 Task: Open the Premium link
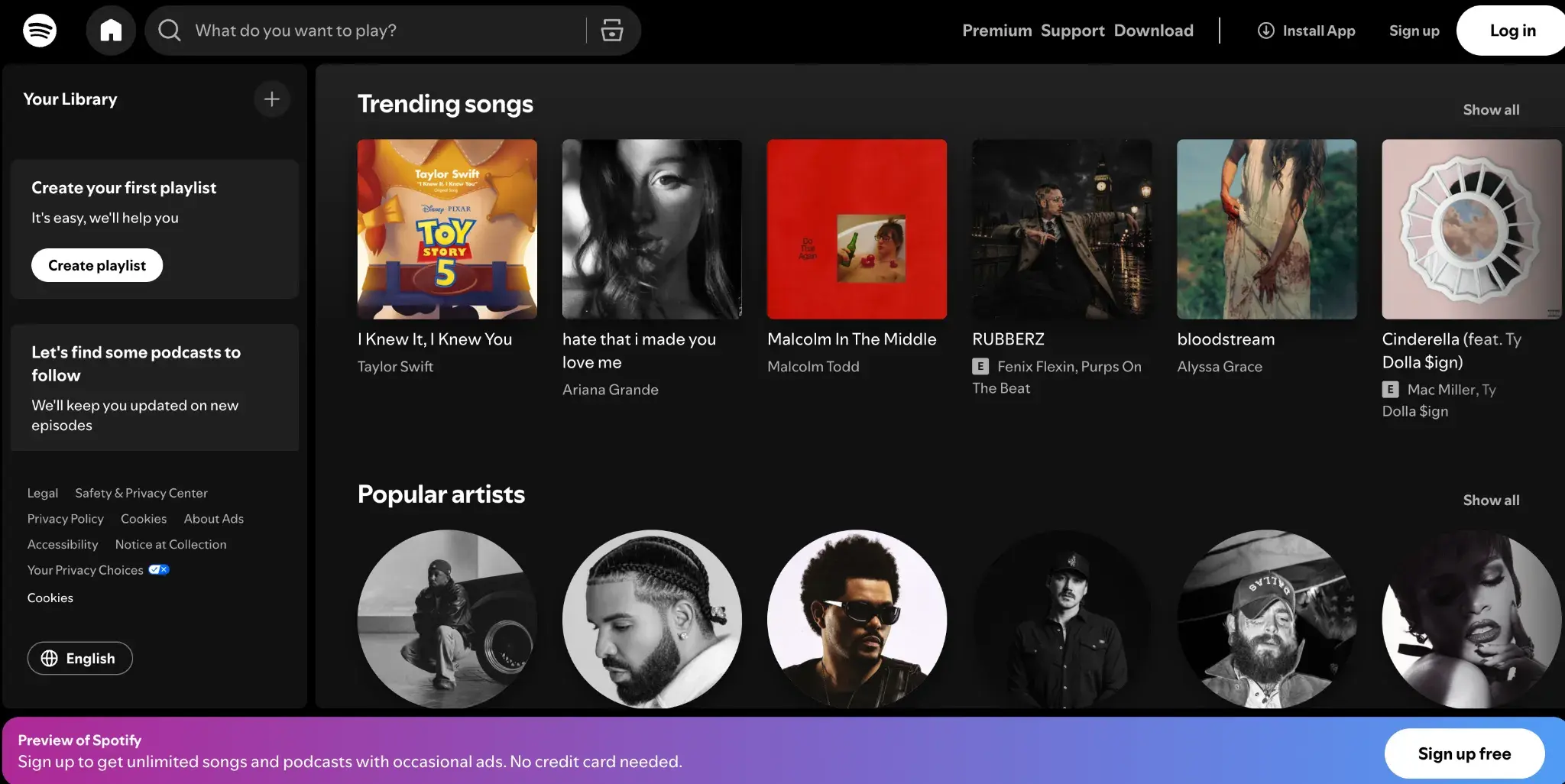click(x=997, y=31)
